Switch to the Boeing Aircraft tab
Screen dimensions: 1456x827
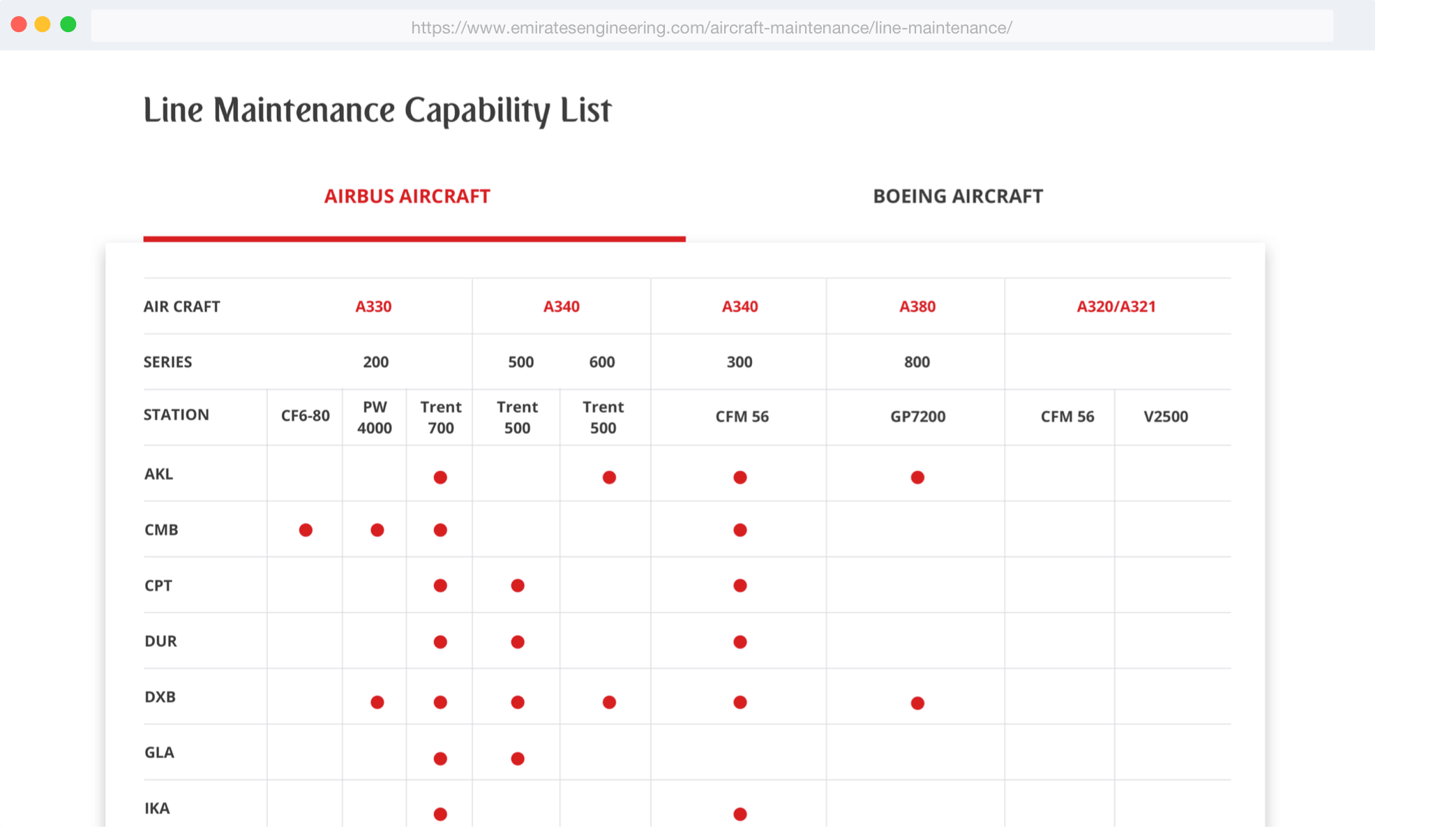[x=956, y=196]
